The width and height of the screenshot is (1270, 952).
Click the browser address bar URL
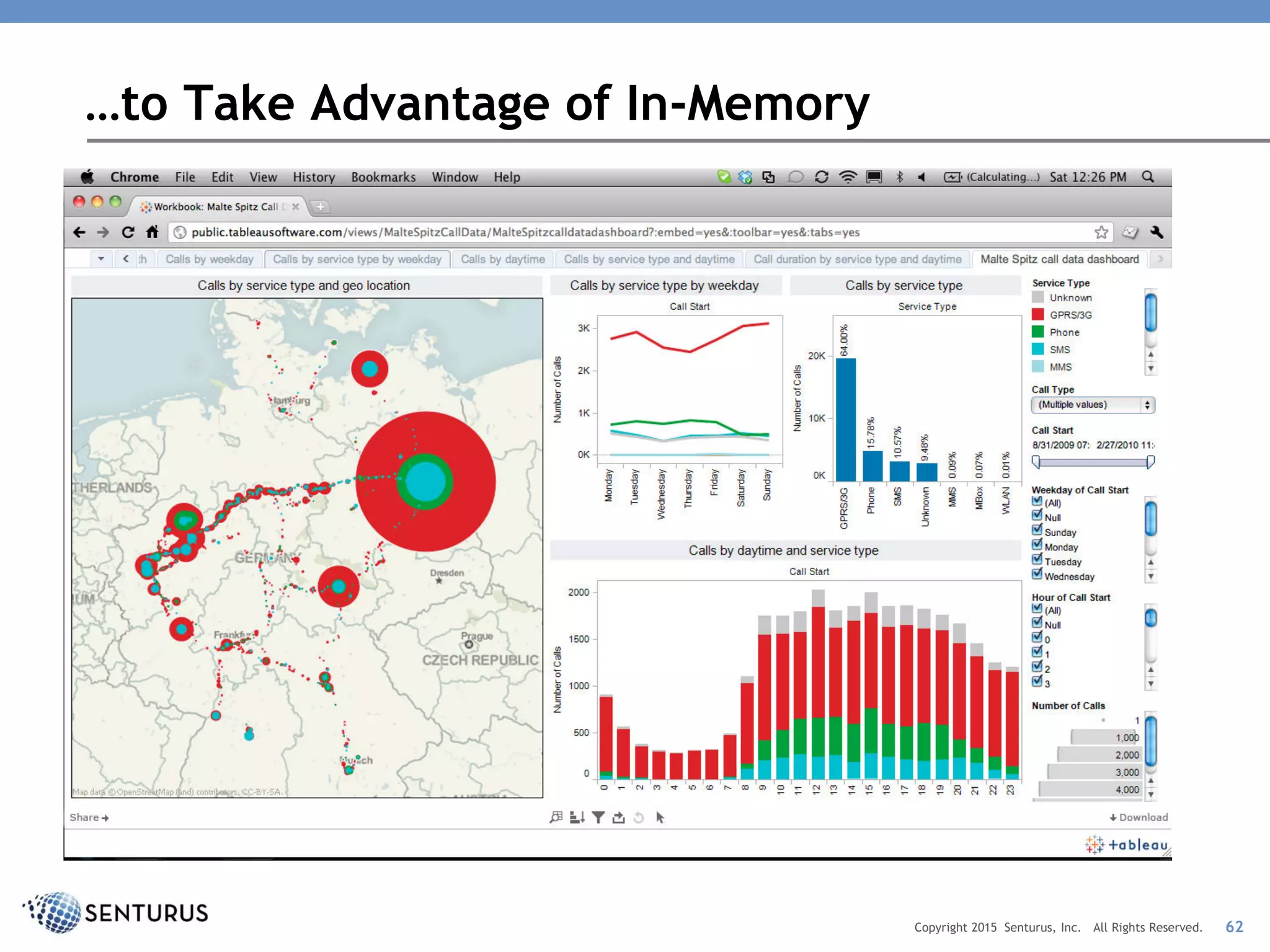tap(525, 232)
